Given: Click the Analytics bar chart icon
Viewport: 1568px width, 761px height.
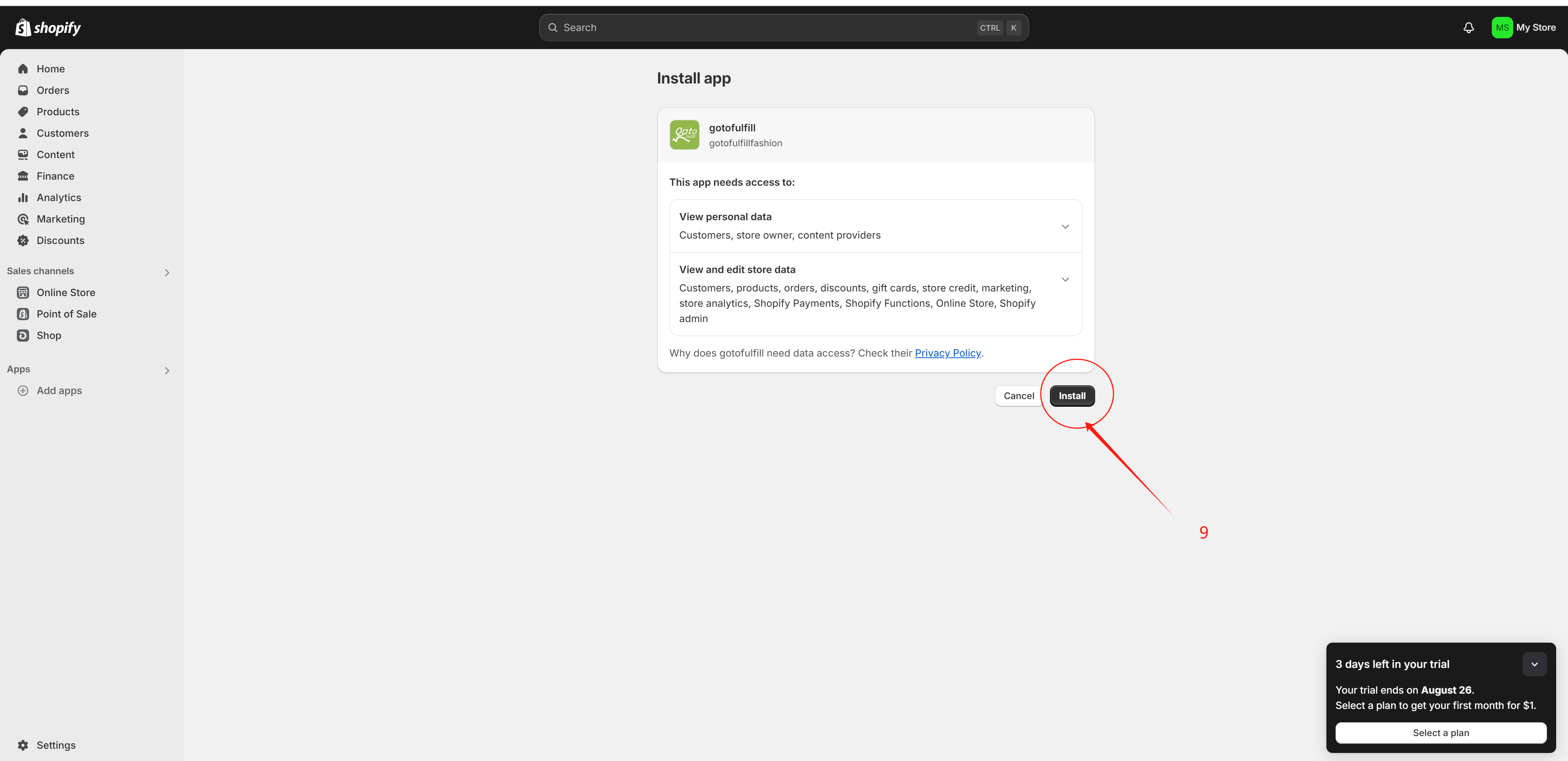Looking at the screenshot, I should coord(23,197).
